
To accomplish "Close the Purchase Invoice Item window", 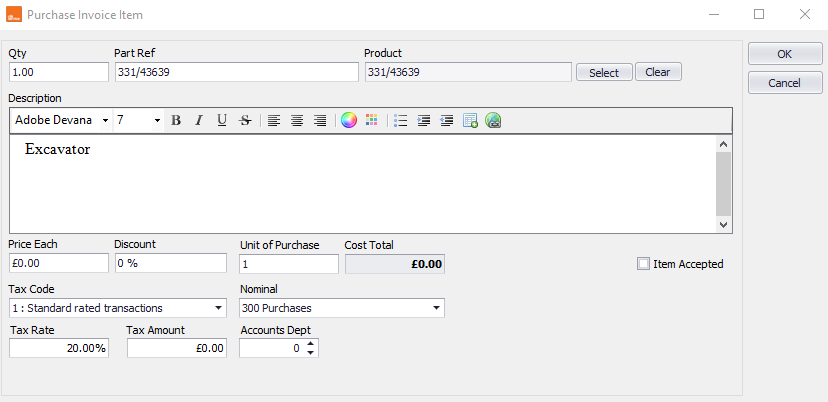I will click(805, 14).
